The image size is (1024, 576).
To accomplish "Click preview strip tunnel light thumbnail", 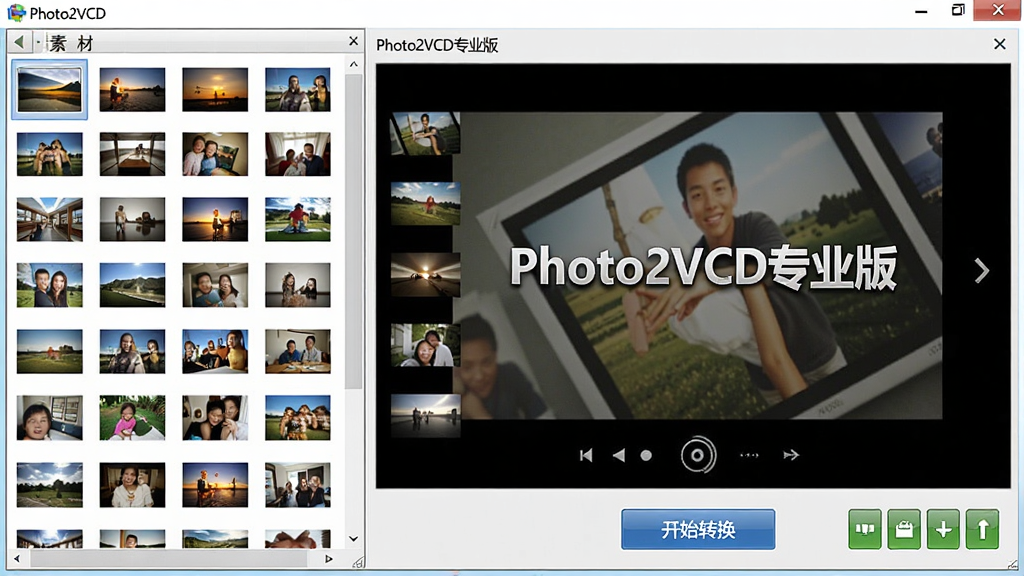I will coord(425,275).
